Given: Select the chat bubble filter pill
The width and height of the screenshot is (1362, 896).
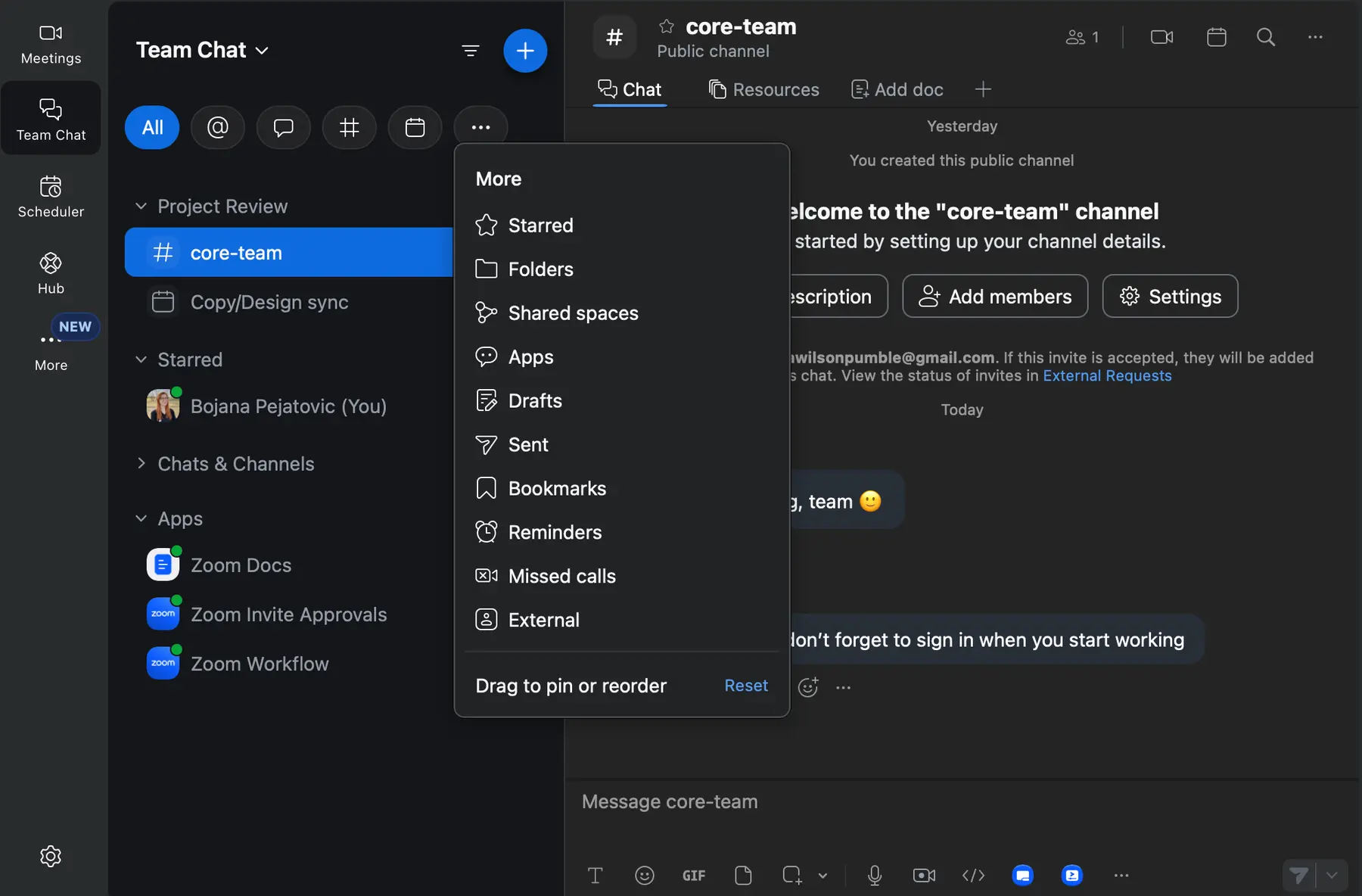Looking at the screenshot, I should pos(284,127).
